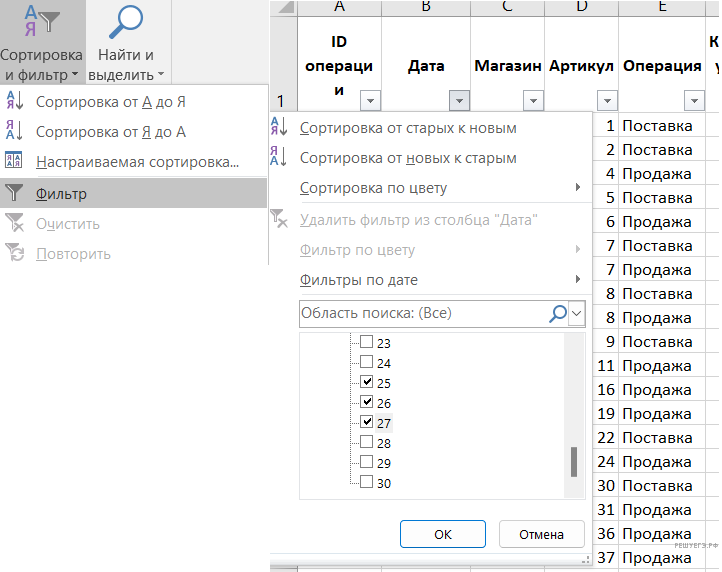Click the Сортировка и фильтр funnel icon
The width and height of the screenshot is (722, 572).
[x=41, y=21]
